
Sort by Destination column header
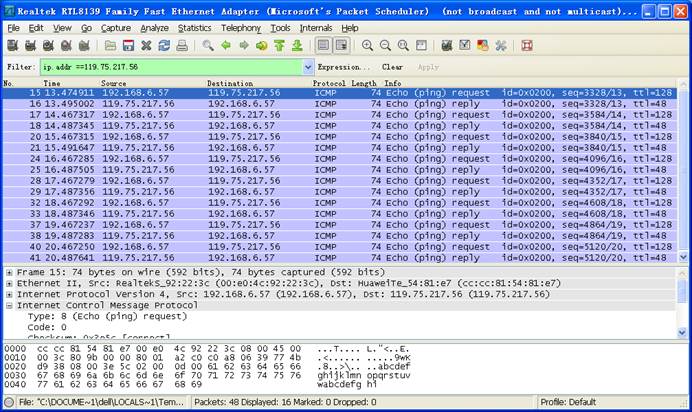click(230, 83)
